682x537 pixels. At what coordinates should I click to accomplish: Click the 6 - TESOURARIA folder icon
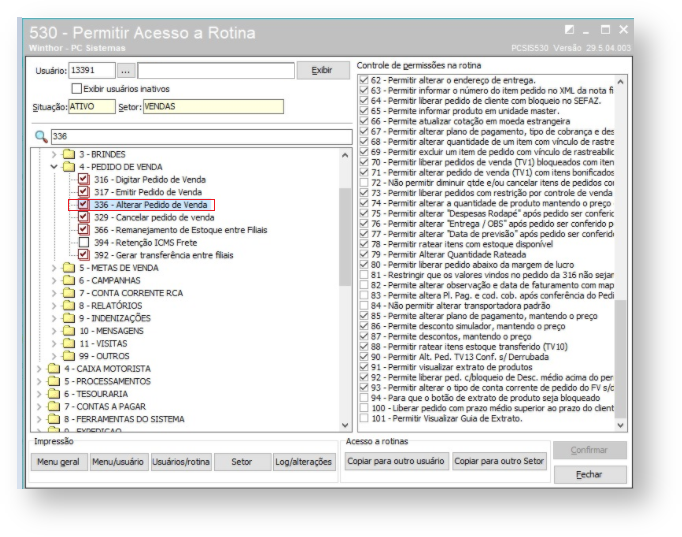[54, 394]
